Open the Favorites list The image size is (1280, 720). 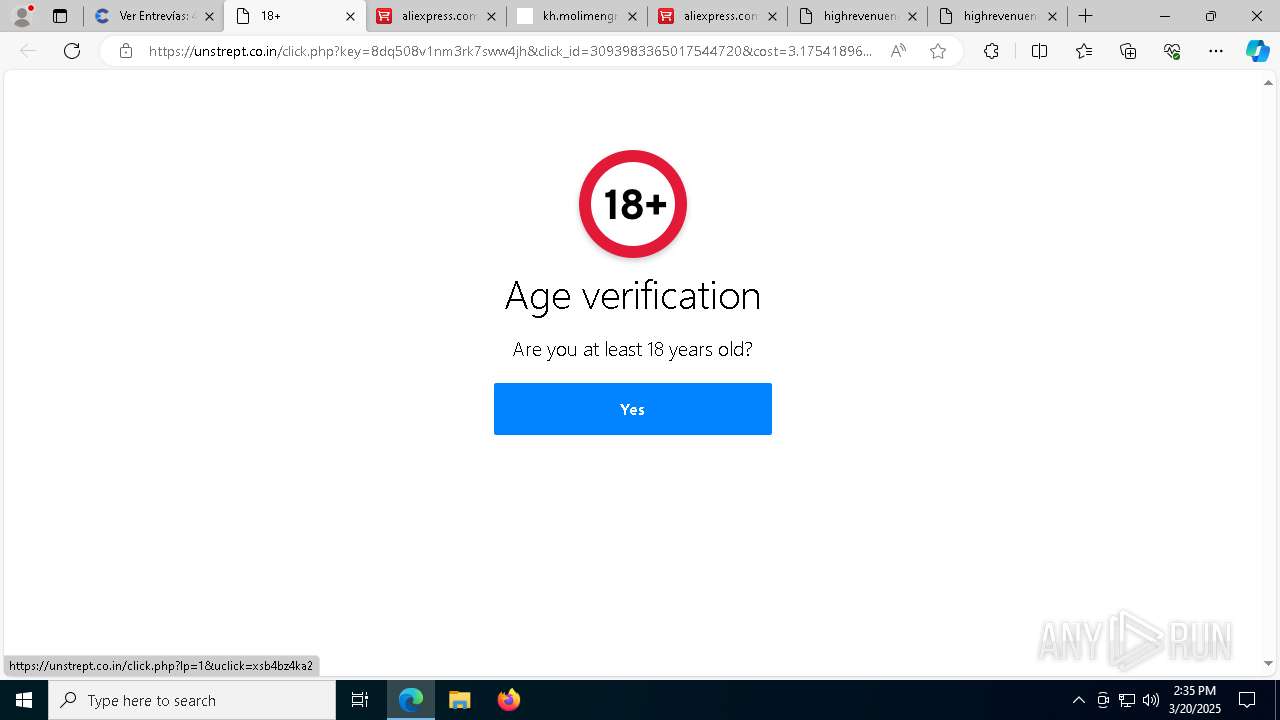pos(1084,51)
